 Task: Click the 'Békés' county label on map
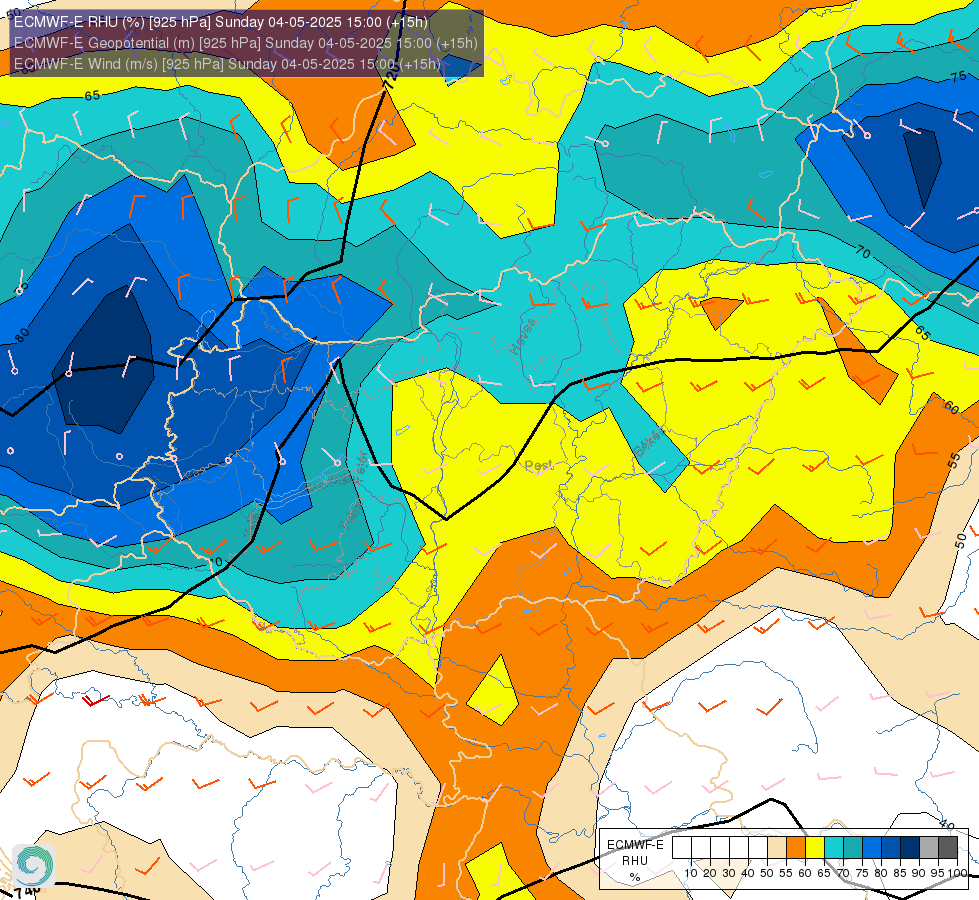pos(649,442)
